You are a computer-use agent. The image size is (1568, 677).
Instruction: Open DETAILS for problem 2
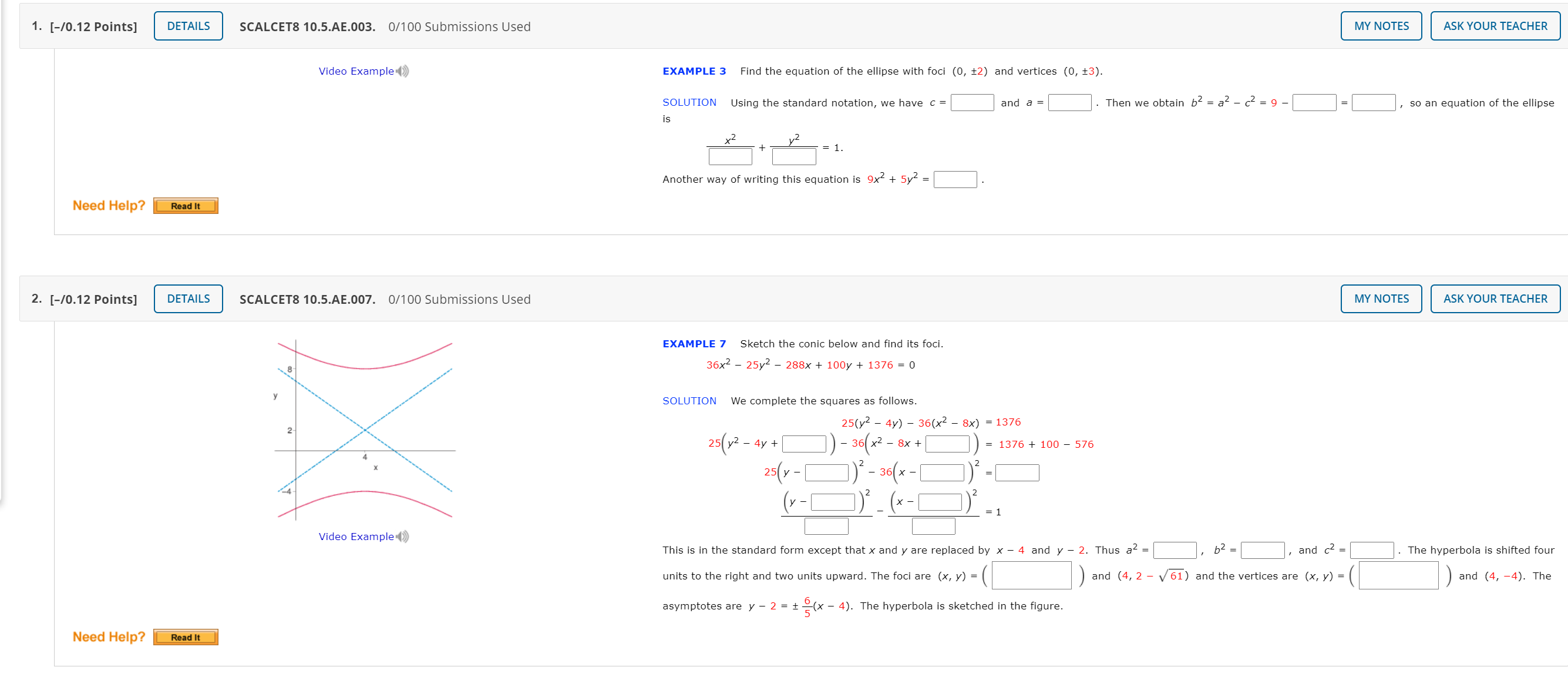point(187,299)
